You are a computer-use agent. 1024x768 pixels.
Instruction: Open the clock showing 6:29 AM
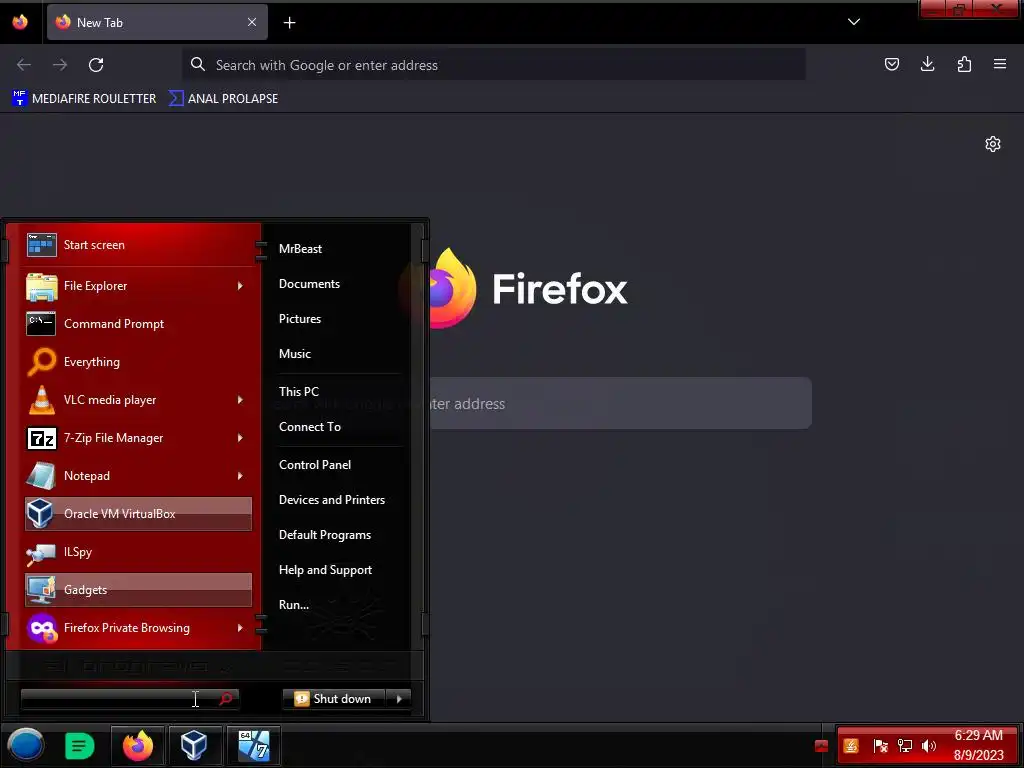pyautogui.click(x=978, y=745)
